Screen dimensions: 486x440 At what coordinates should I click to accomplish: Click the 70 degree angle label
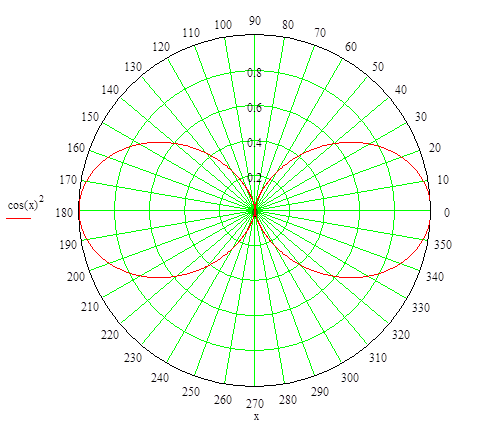[320, 33]
